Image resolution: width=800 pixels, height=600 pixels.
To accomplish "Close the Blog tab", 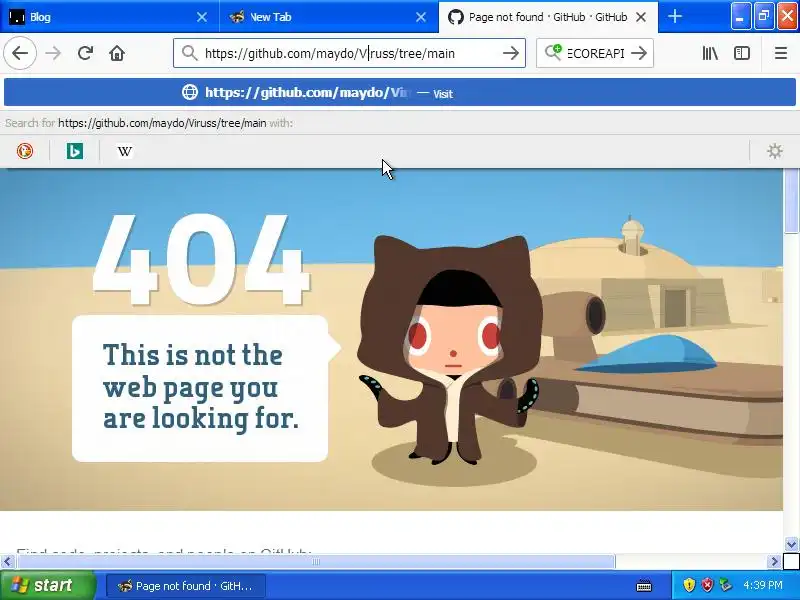I will coord(202,17).
